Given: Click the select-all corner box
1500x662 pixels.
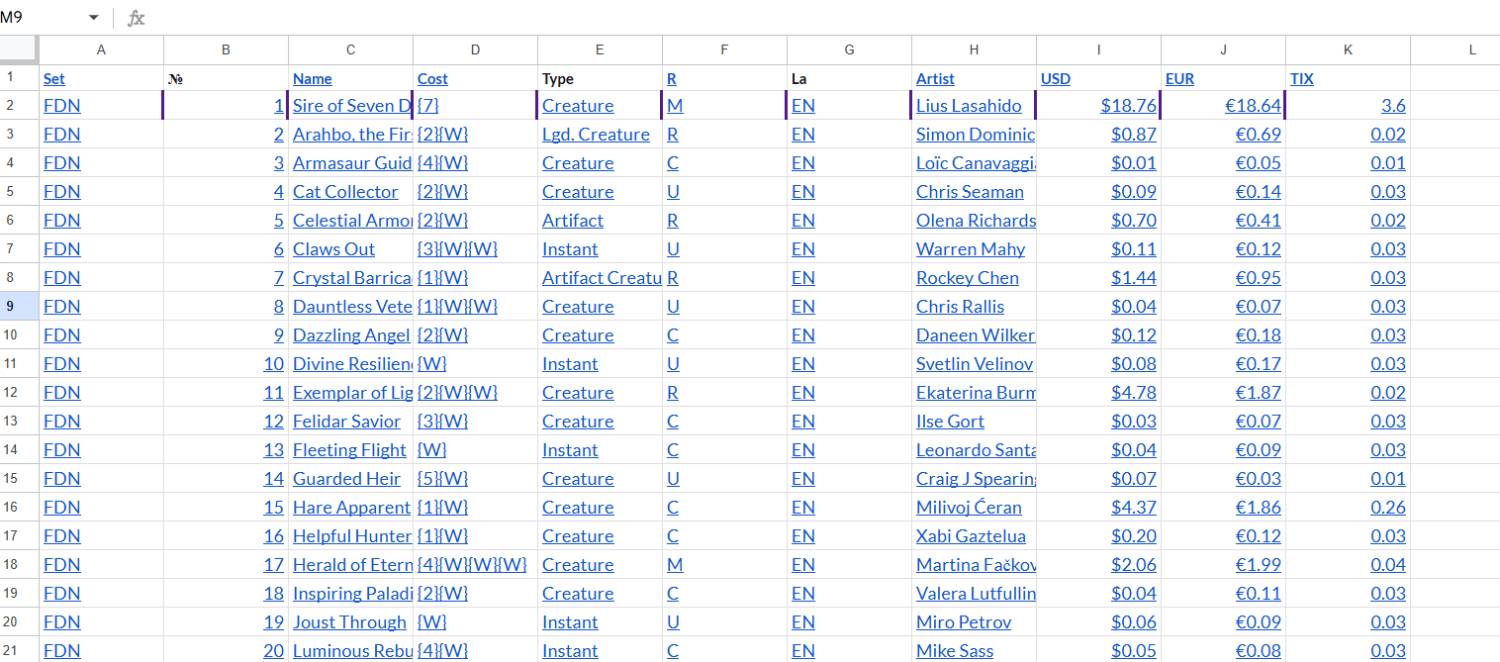Looking at the screenshot, I should point(19,49).
